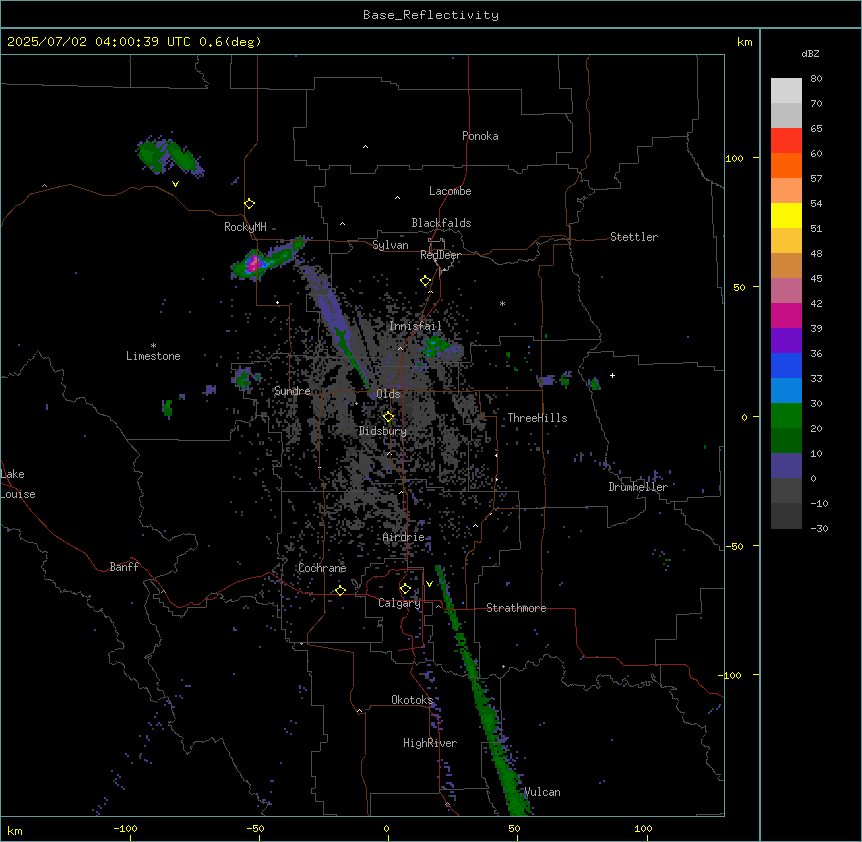Select the Blackfalds label
The width and height of the screenshot is (862, 842).
(441, 223)
